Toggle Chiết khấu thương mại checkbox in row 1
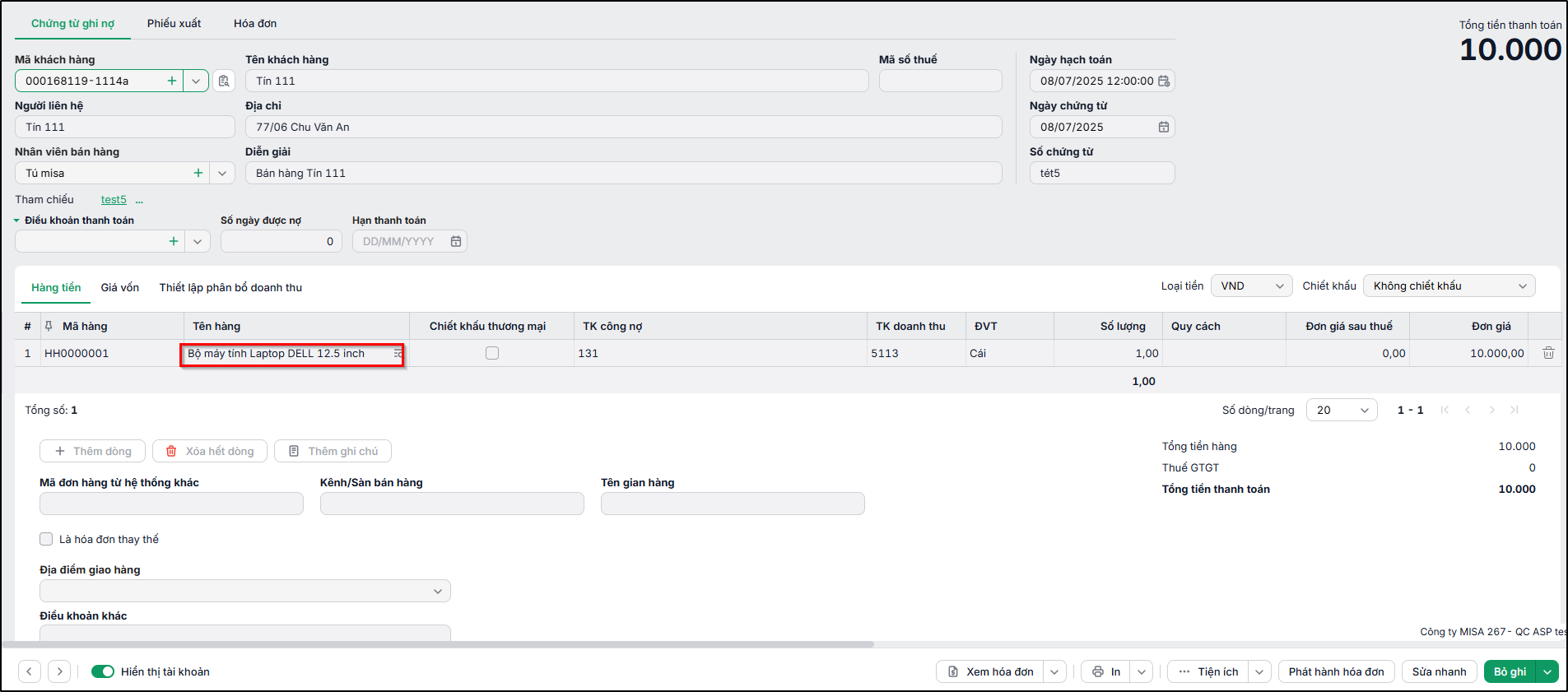 (x=492, y=353)
